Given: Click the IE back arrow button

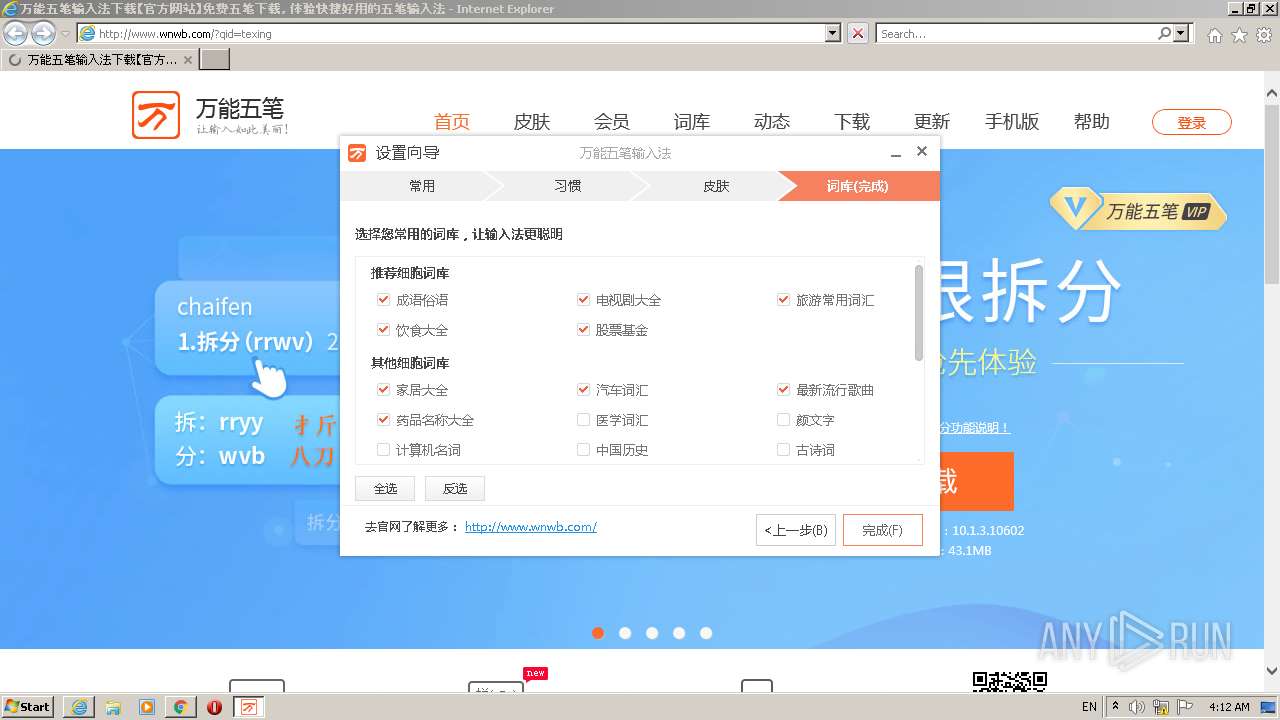Looking at the screenshot, I should click(x=15, y=33).
